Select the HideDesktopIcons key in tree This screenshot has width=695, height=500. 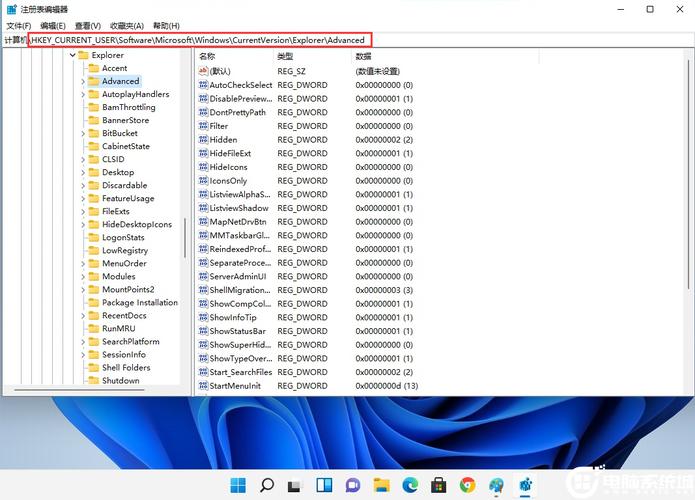click(137, 225)
